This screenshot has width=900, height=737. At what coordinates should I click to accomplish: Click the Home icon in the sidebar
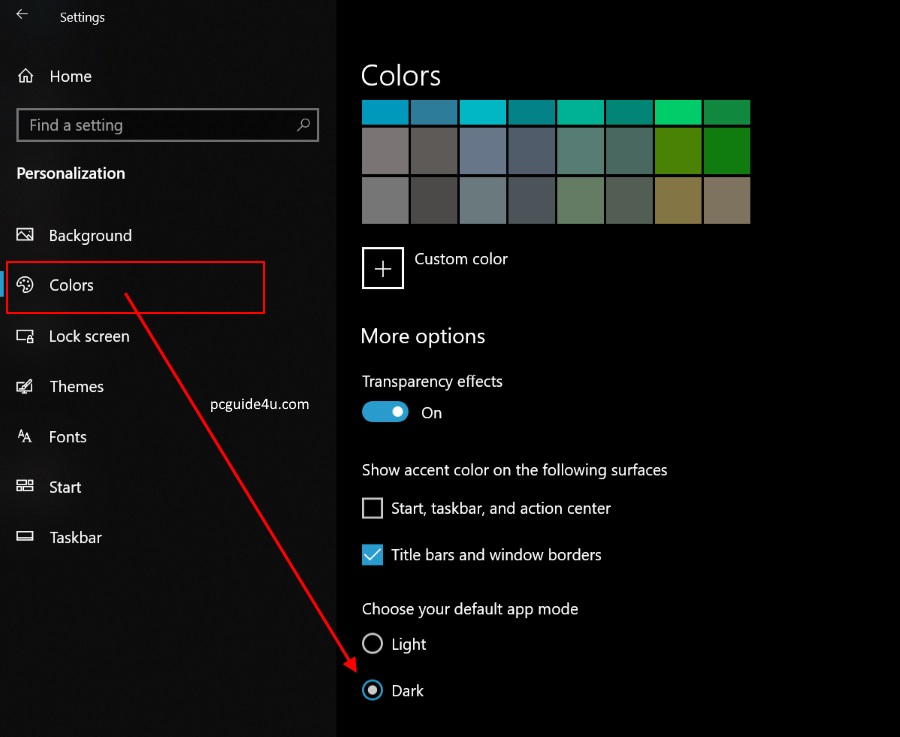26,76
